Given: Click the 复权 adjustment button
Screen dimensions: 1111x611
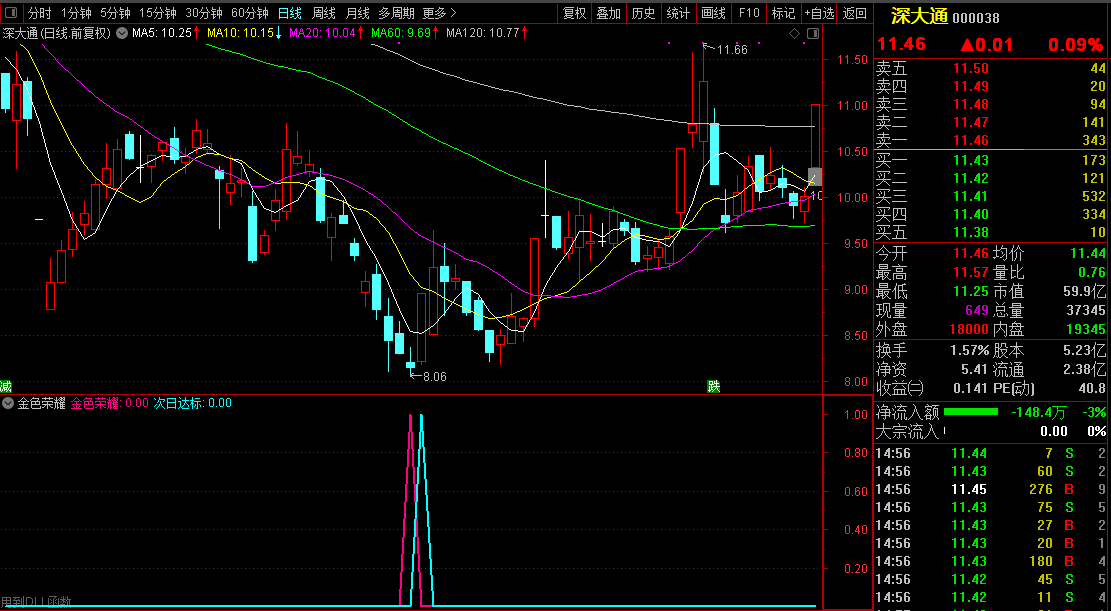Looking at the screenshot, I should 574,13.
